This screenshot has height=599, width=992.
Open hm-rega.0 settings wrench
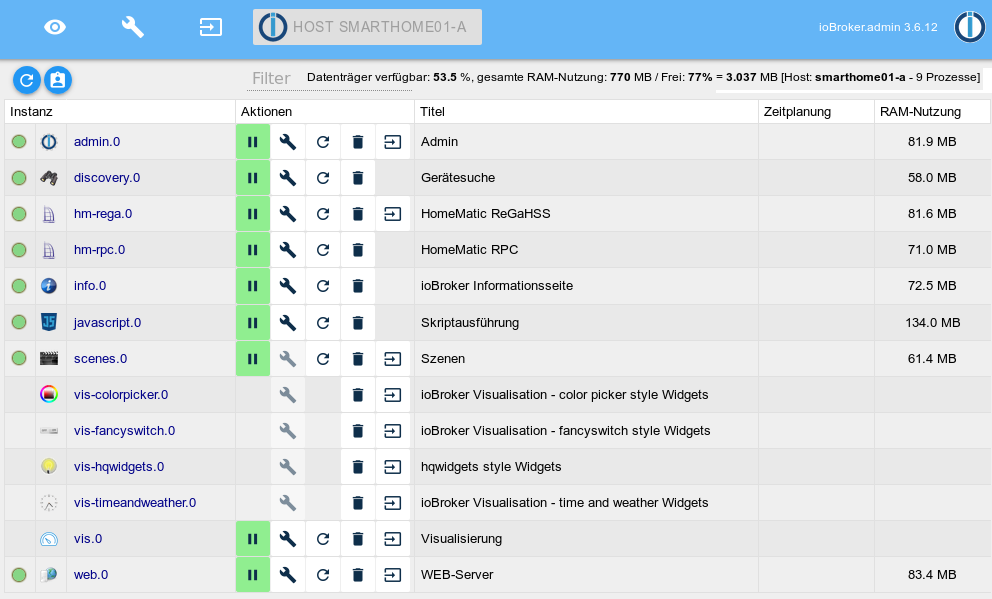tap(288, 214)
